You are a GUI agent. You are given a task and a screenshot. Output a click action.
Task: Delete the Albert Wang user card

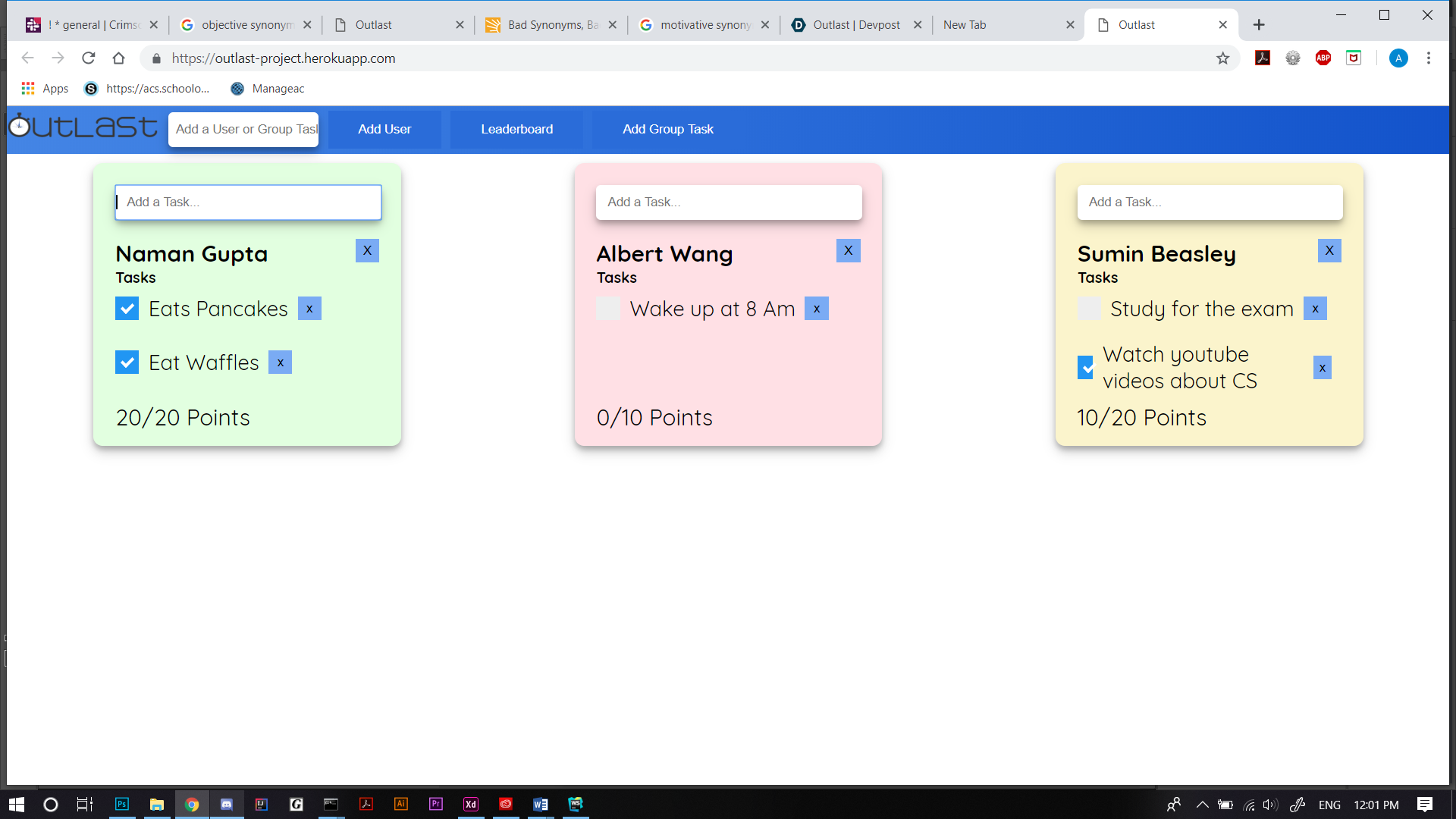point(848,250)
